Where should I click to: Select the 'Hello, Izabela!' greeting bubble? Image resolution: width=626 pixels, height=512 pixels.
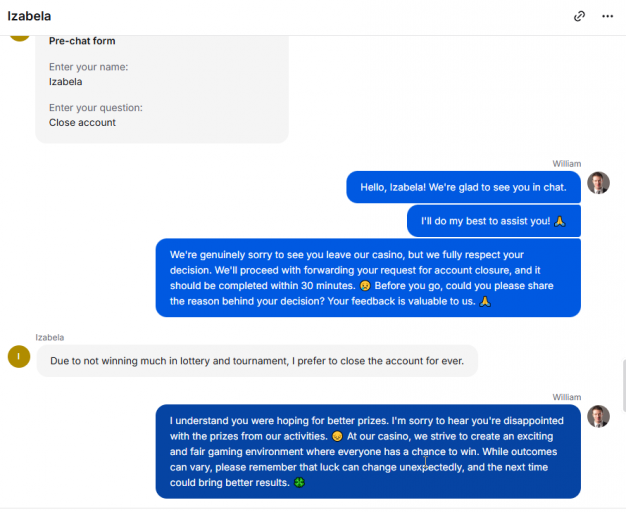coord(463,187)
